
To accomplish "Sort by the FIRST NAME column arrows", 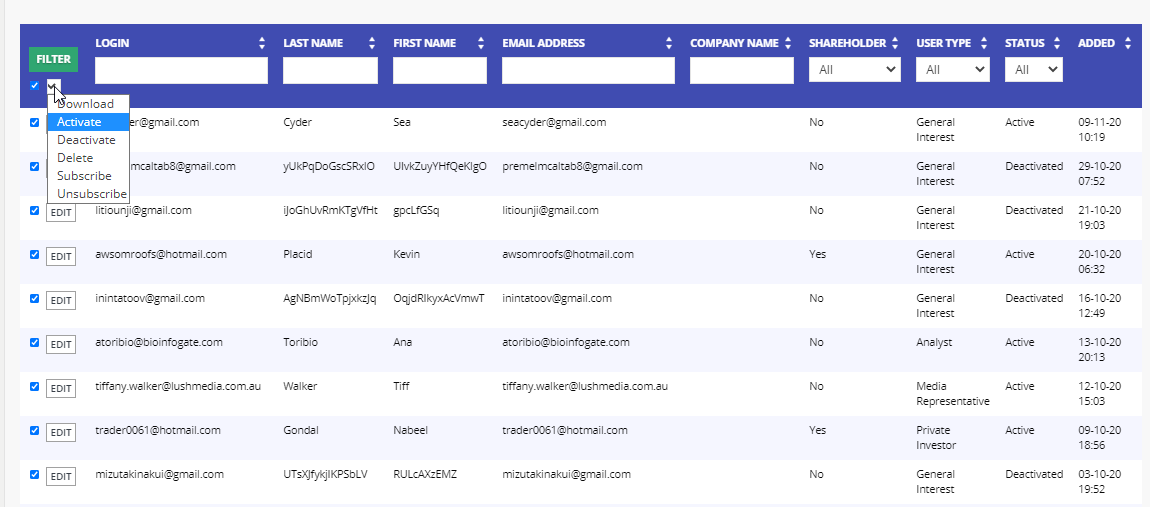I will tap(480, 43).
